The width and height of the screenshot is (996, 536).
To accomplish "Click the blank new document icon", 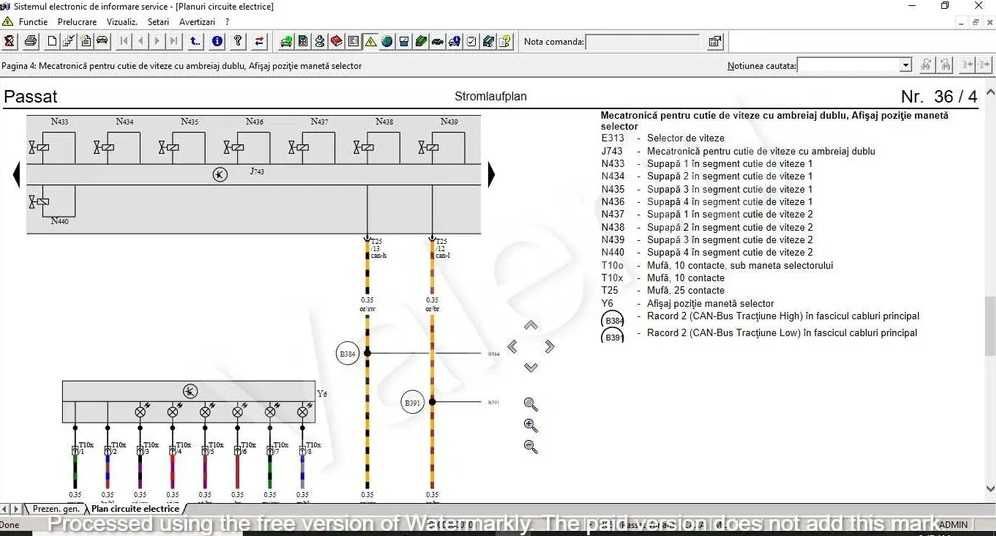I will 52,41.
